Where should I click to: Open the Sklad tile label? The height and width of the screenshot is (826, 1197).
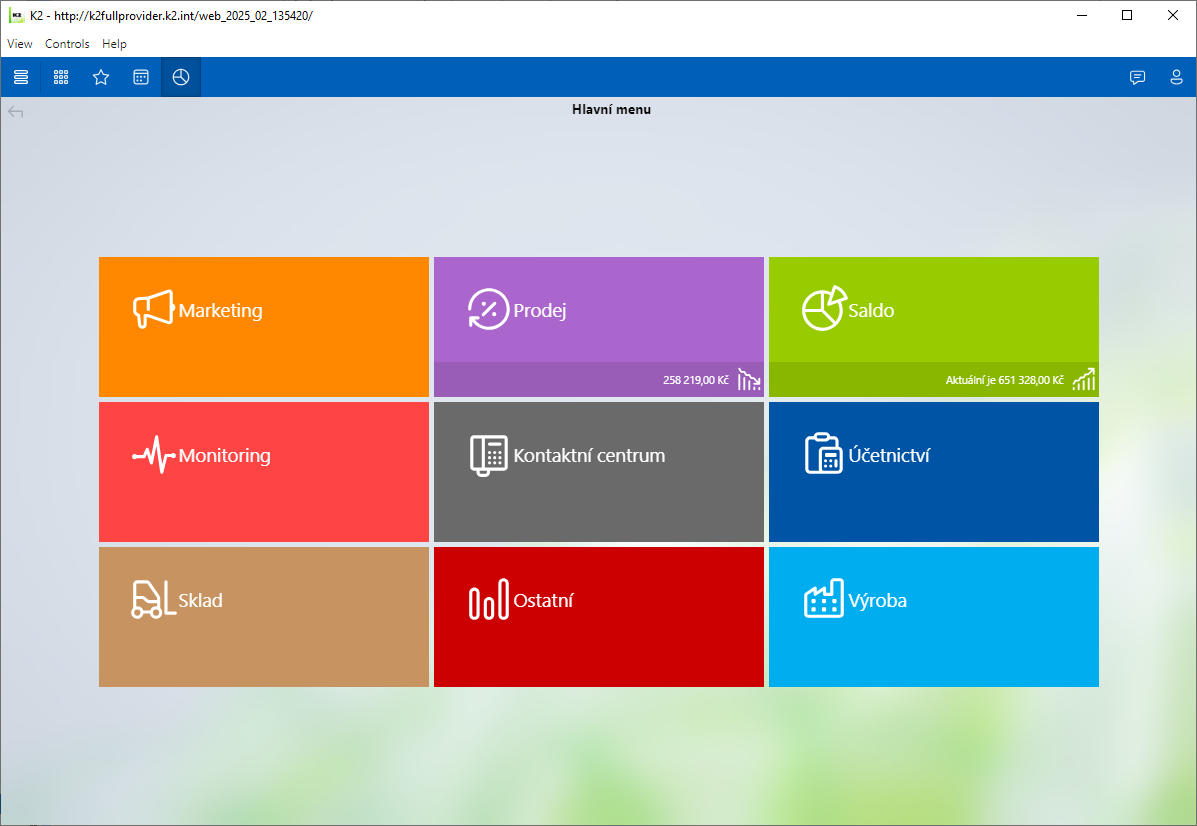click(x=200, y=601)
